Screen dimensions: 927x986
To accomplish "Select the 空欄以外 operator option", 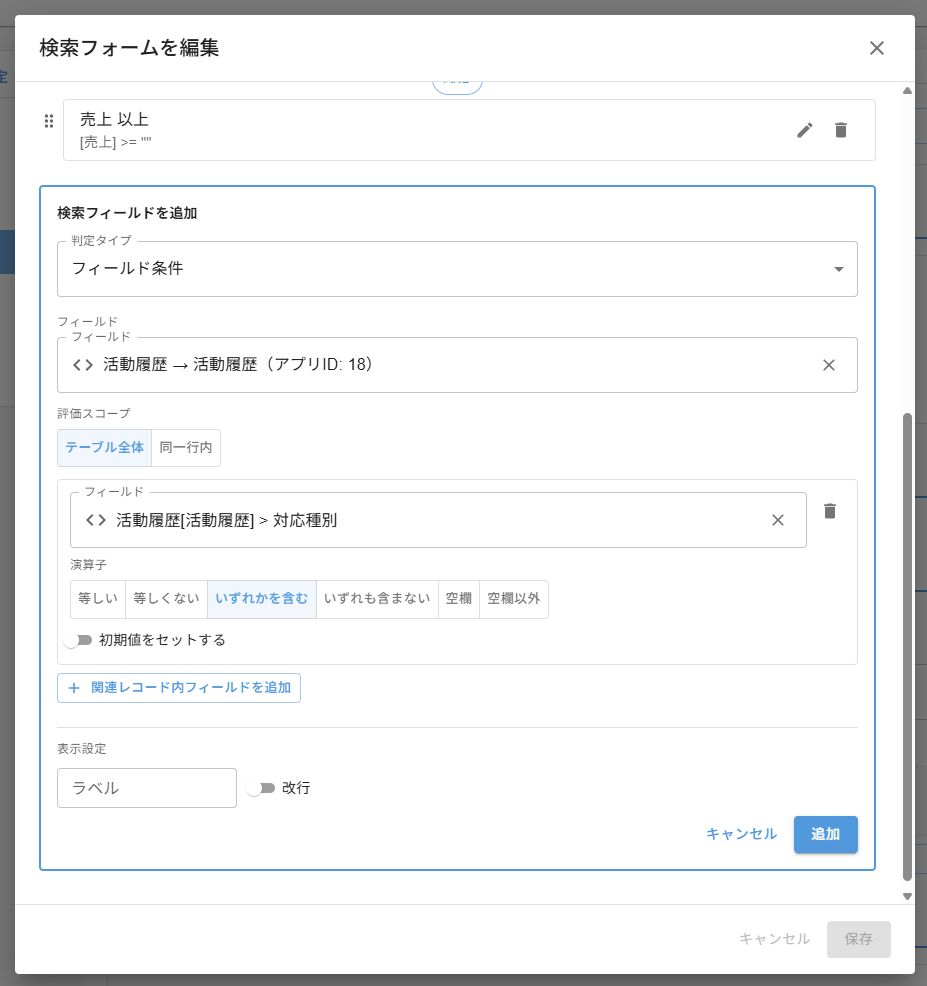I will coord(513,599).
